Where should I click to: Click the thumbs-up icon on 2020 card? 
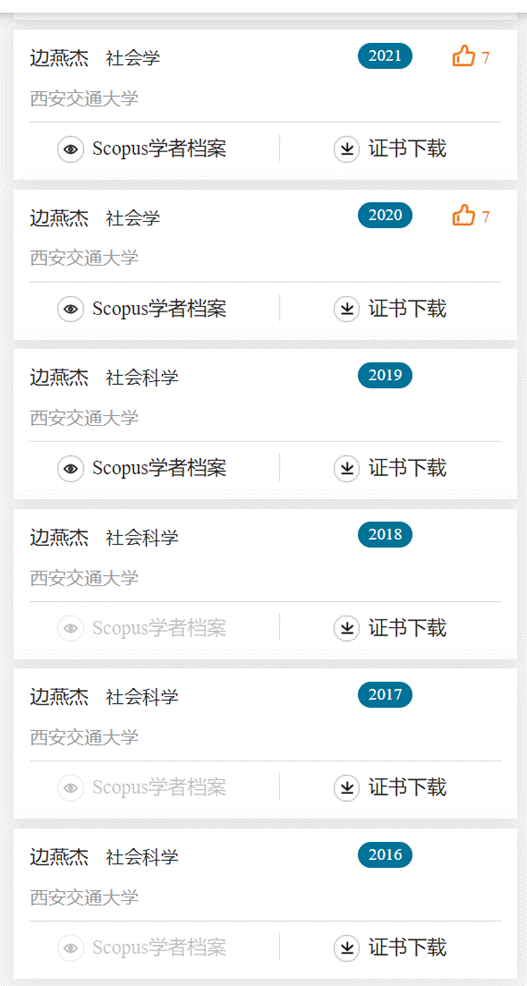pyautogui.click(x=463, y=216)
